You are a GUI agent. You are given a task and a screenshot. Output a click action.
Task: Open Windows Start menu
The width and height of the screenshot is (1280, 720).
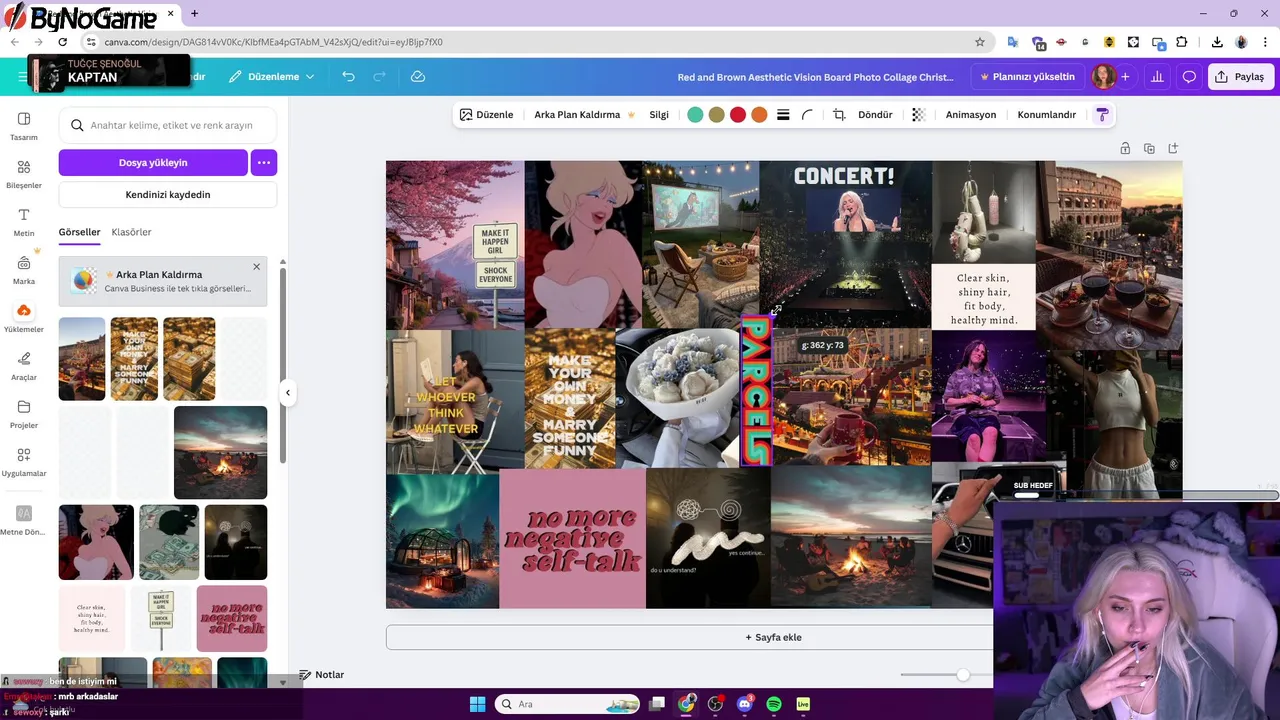point(477,704)
